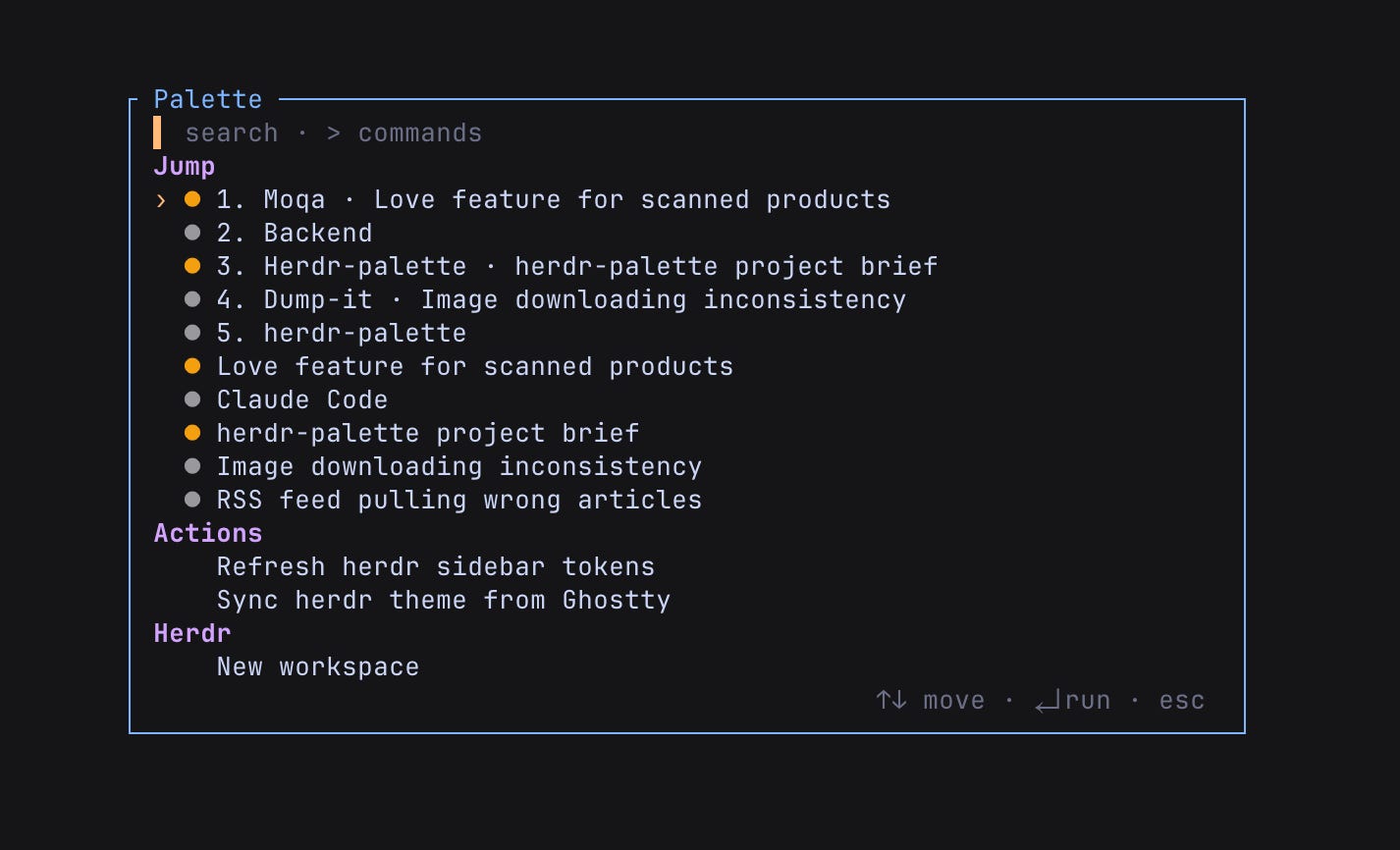Screen dimensions: 1400x850
Task: Click the selection chevron before Moqa row
Action: (x=161, y=200)
